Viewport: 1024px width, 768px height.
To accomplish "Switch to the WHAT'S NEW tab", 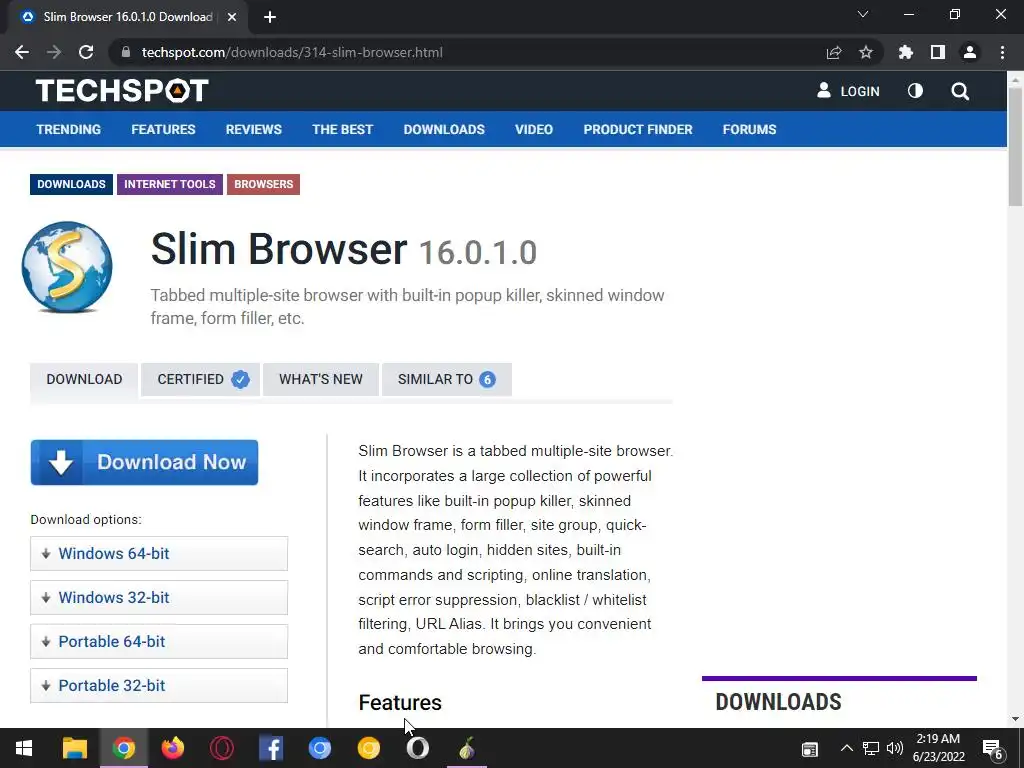I will click(321, 379).
